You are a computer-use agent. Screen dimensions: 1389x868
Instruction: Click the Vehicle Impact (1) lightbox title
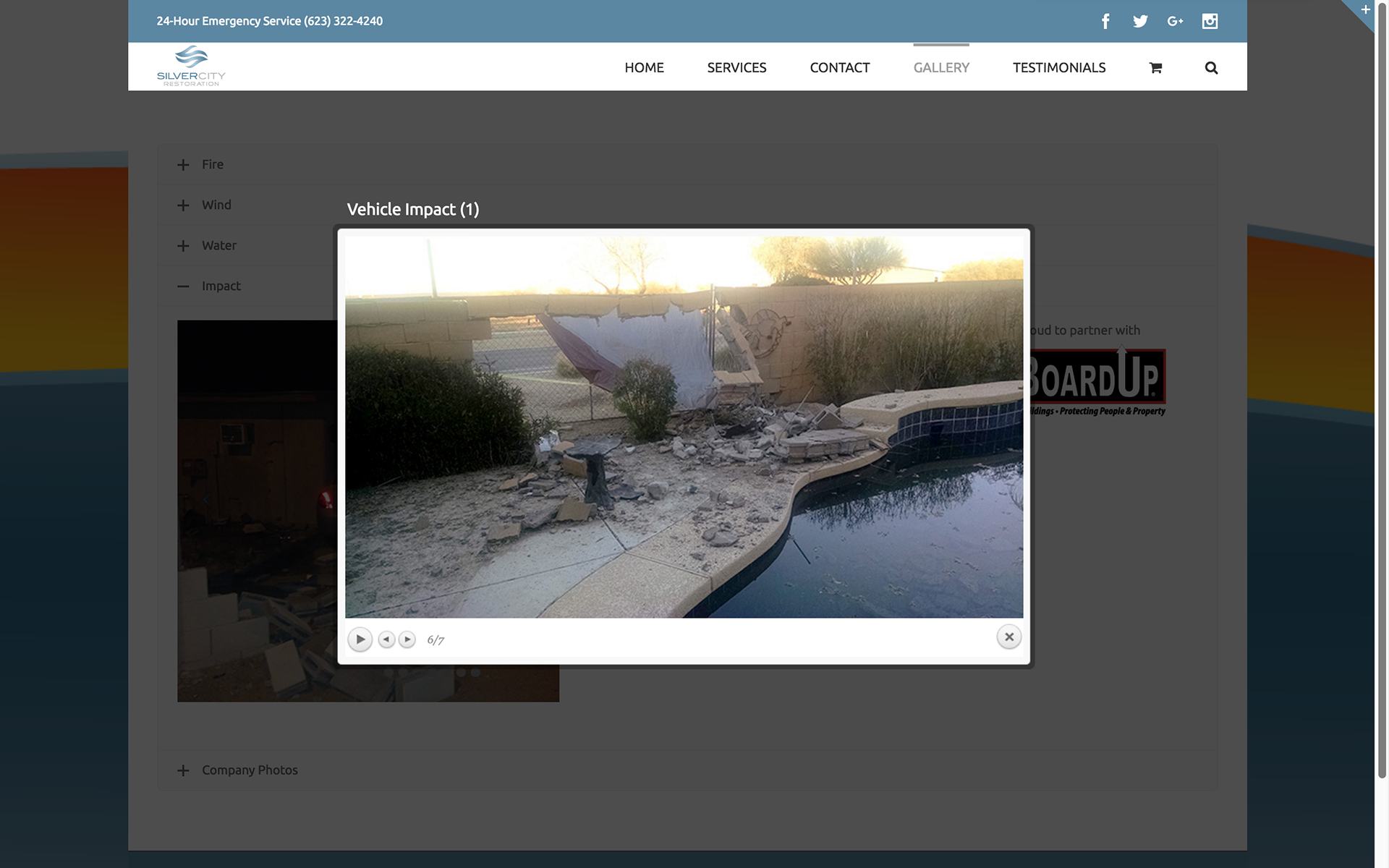[413, 210]
